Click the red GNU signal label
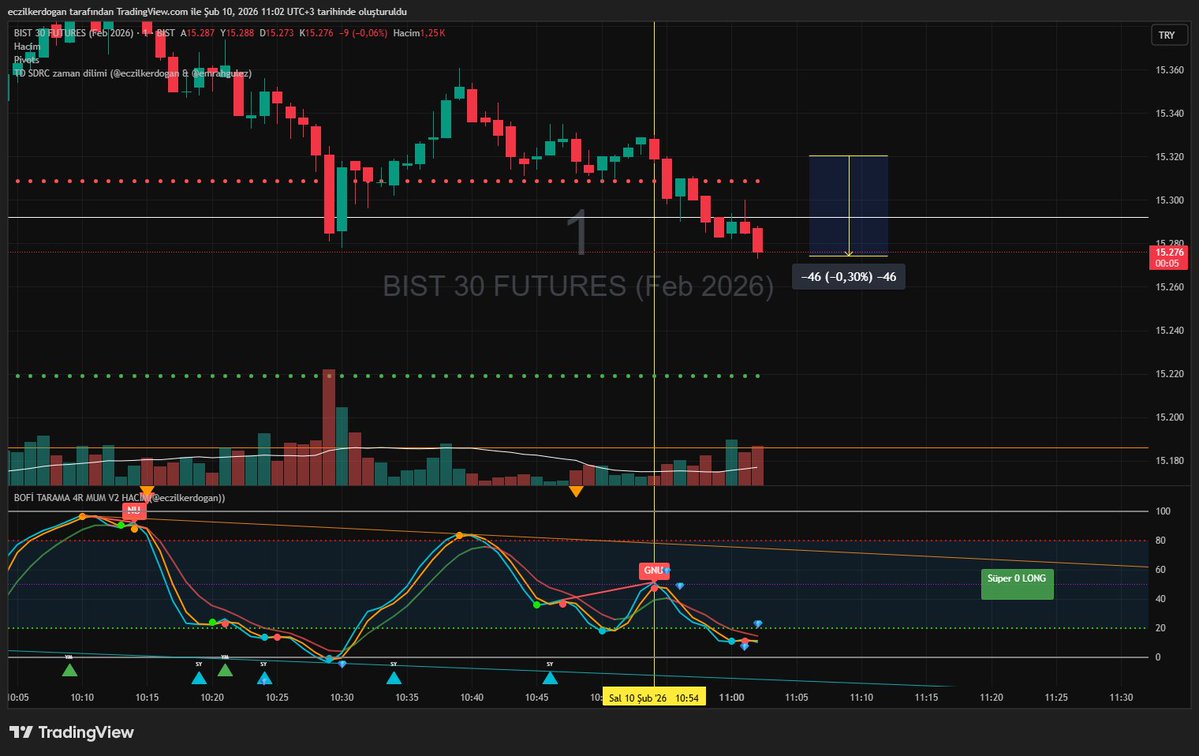 (654, 570)
